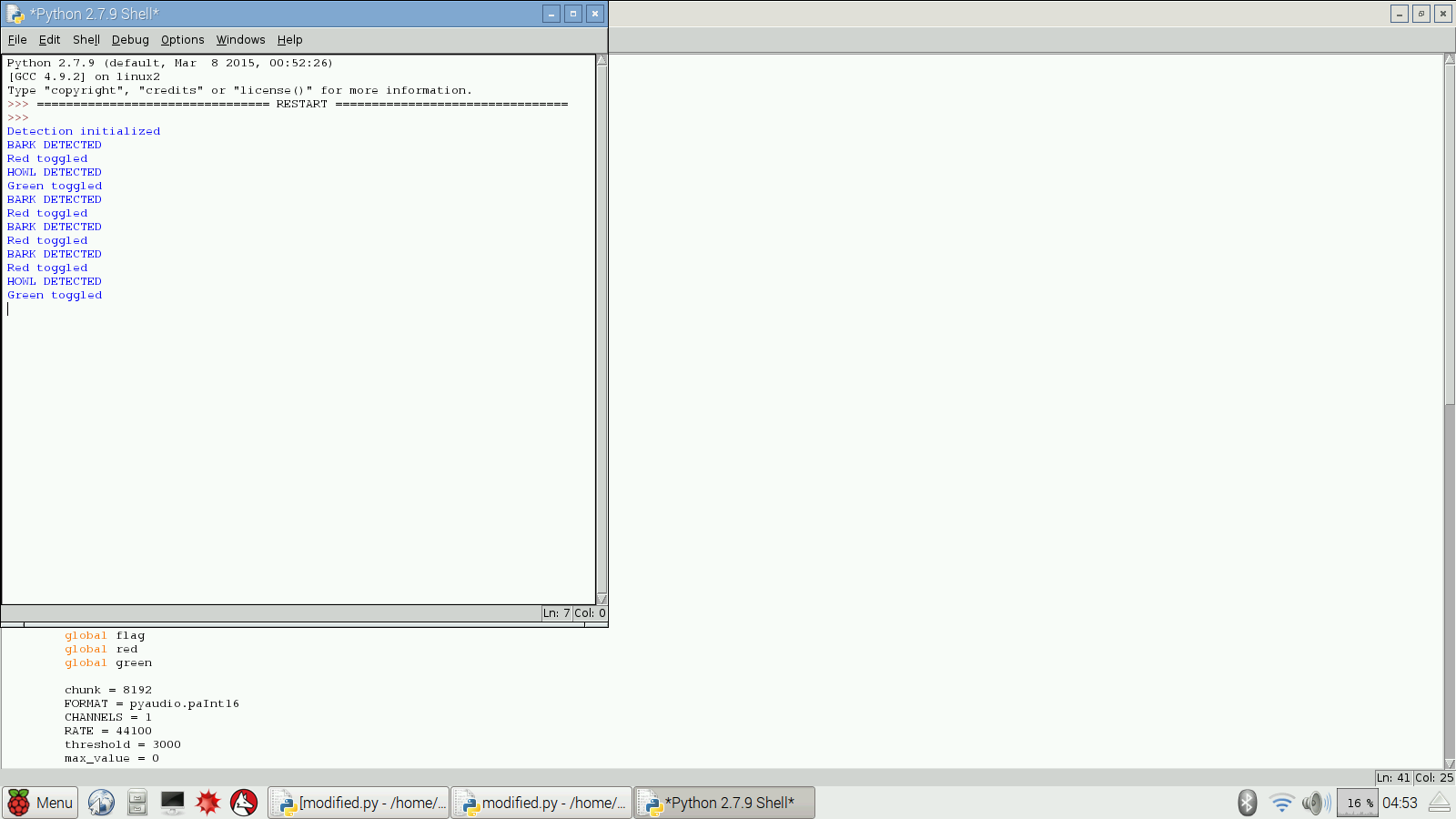Click the RESTART line in shell output
Screen dimensions: 1456x819
(x=288, y=104)
